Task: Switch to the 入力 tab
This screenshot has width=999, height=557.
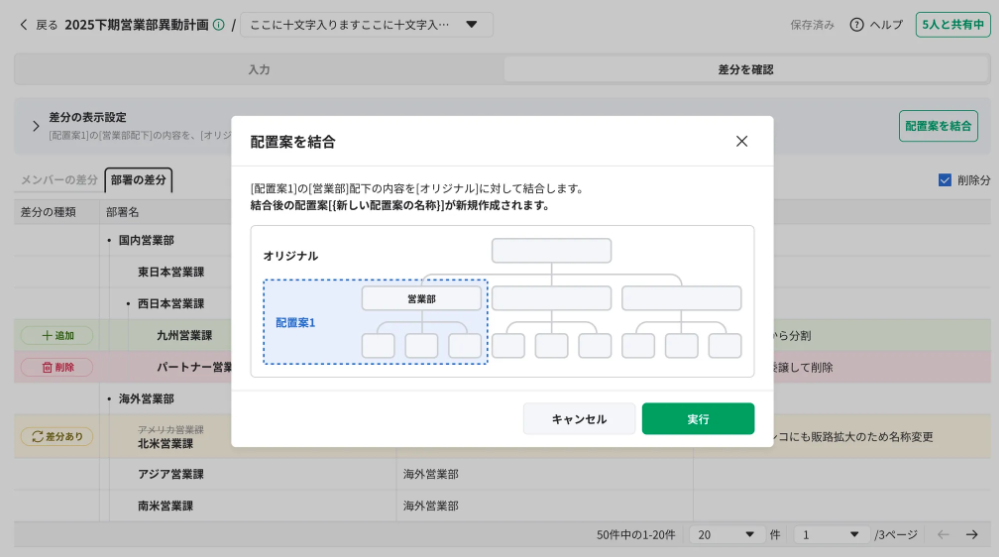Action: coord(259,70)
